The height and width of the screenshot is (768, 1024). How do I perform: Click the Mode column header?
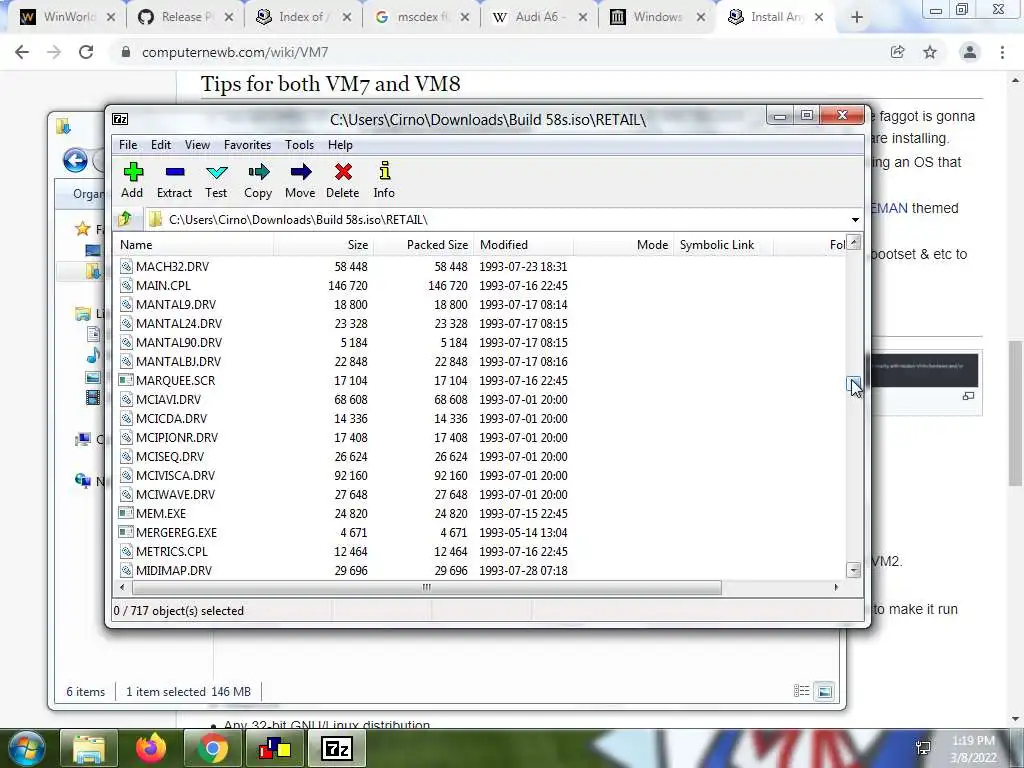click(623, 245)
